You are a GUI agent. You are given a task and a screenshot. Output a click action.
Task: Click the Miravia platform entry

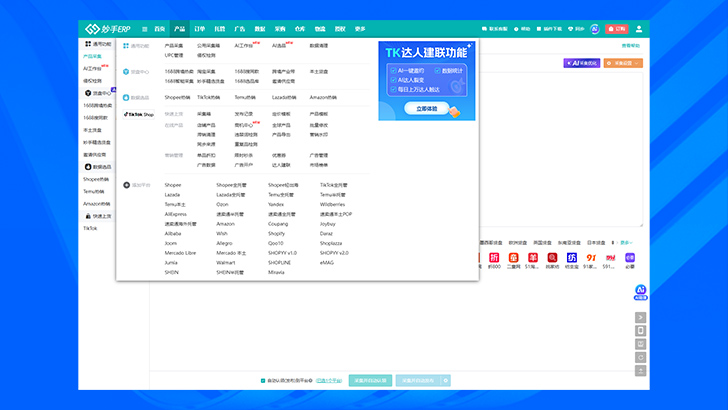pyautogui.click(x=276, y=273)
